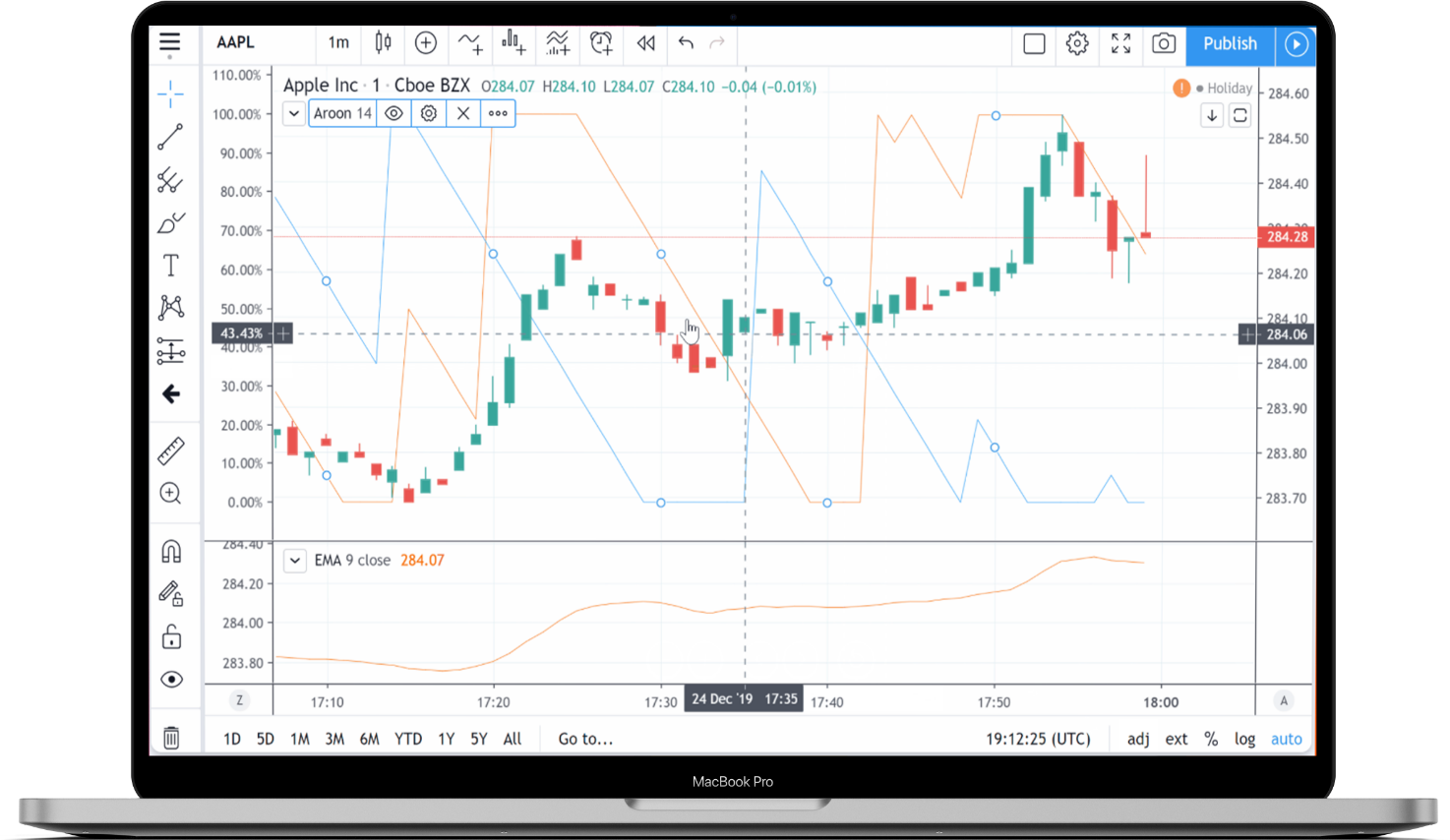Click the Publish button
The height and width of the screenshot is (840, 1450).
click(1230, 44)
